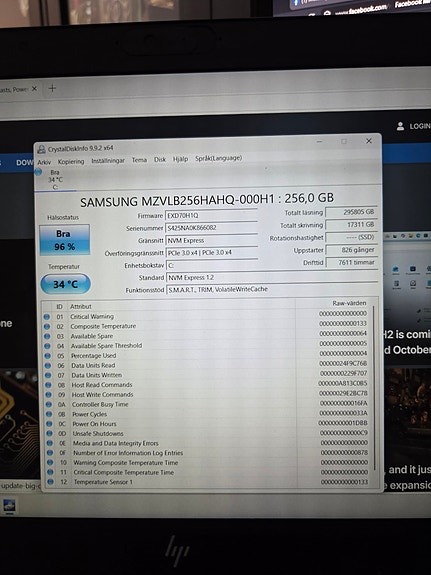Open the Inställningar menu
Screen dimensions: 431x575
tap(108, 161)
